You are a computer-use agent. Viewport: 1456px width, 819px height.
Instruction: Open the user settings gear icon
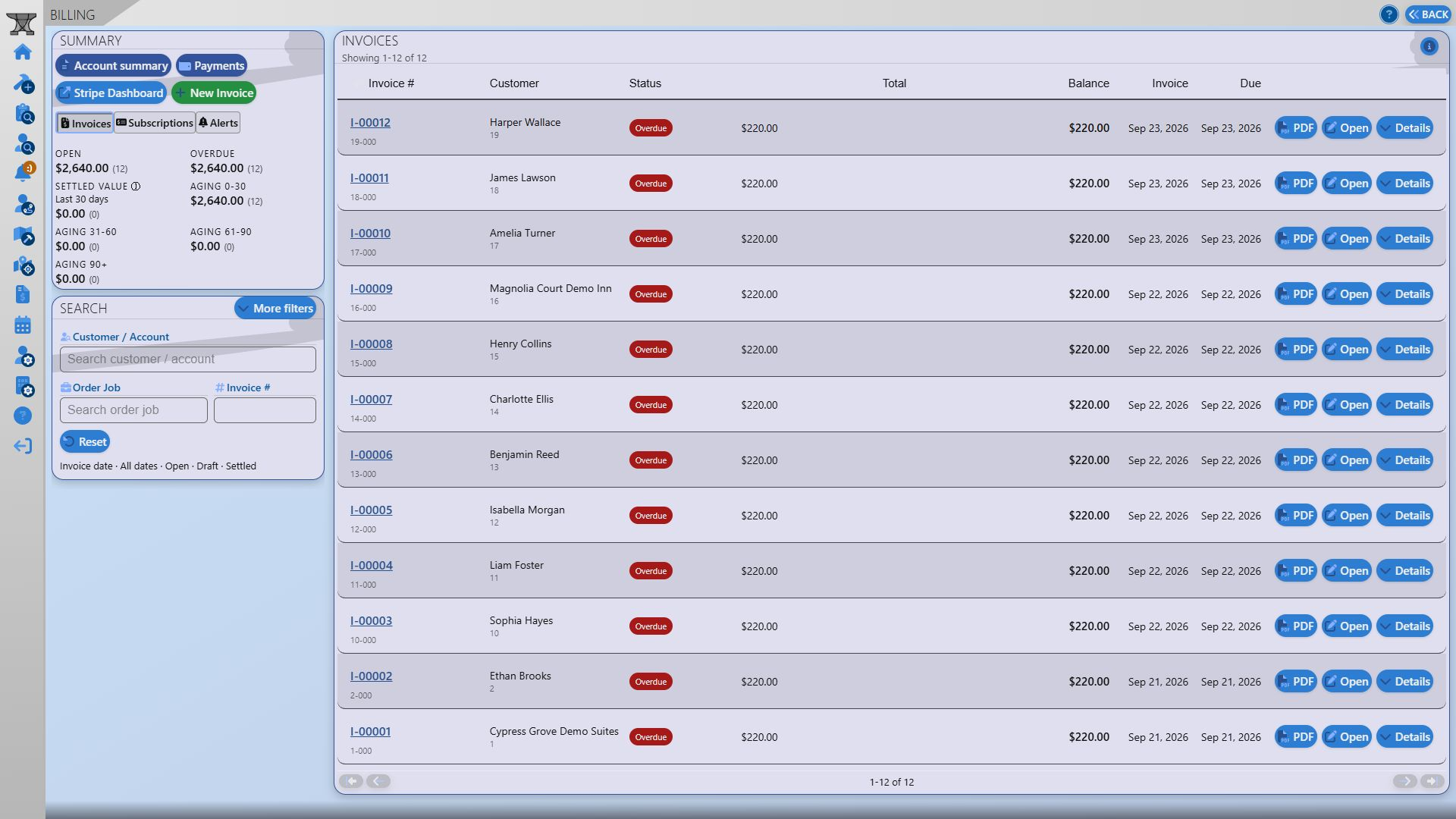(23, 356)
